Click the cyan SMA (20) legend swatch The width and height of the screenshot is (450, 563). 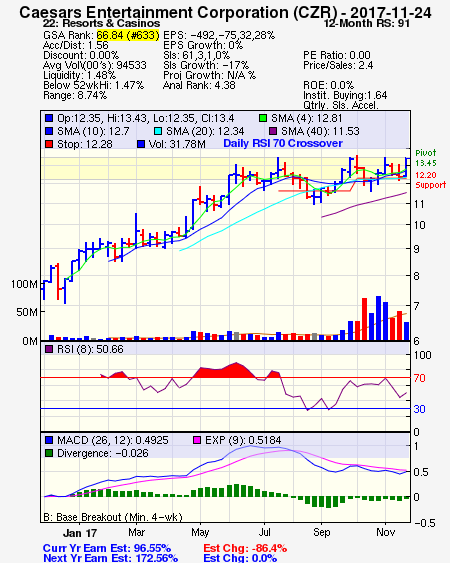tap(158, 131)
